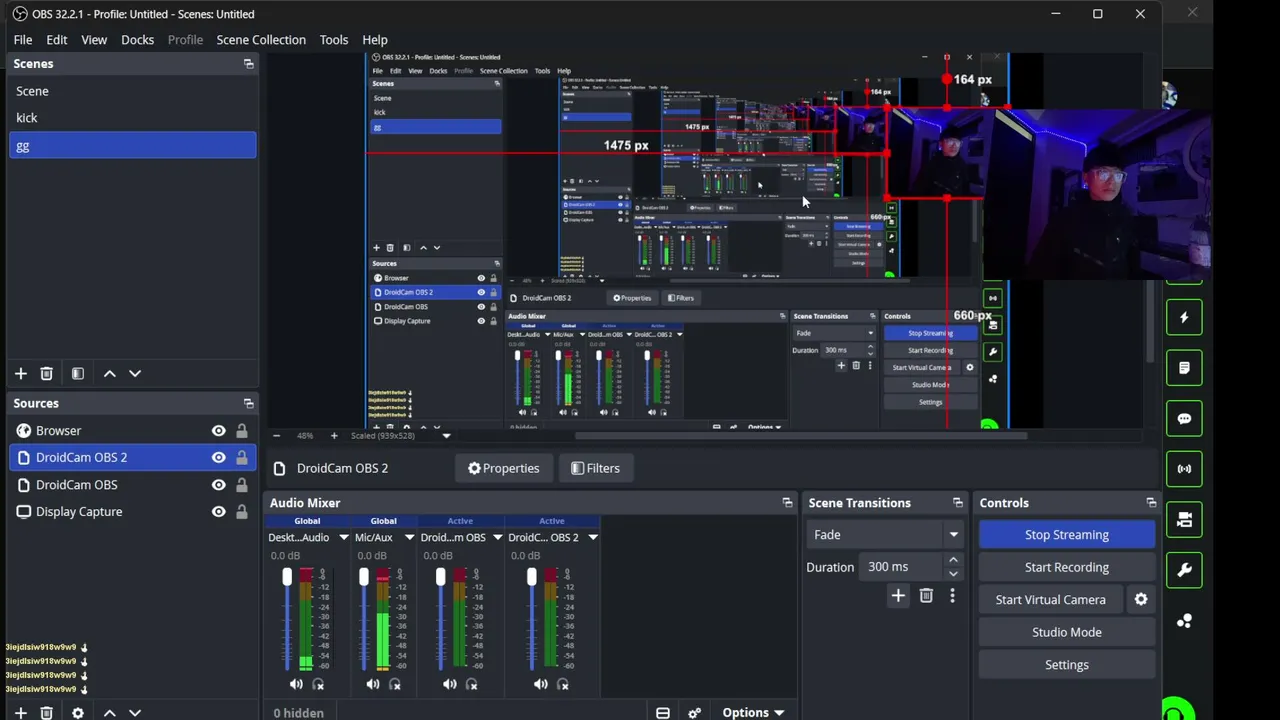Click the lightning bolt icon in the sidebar behind OBS
The width and height of the screenshot is (1280, 720).
(x=1184, y=318)
